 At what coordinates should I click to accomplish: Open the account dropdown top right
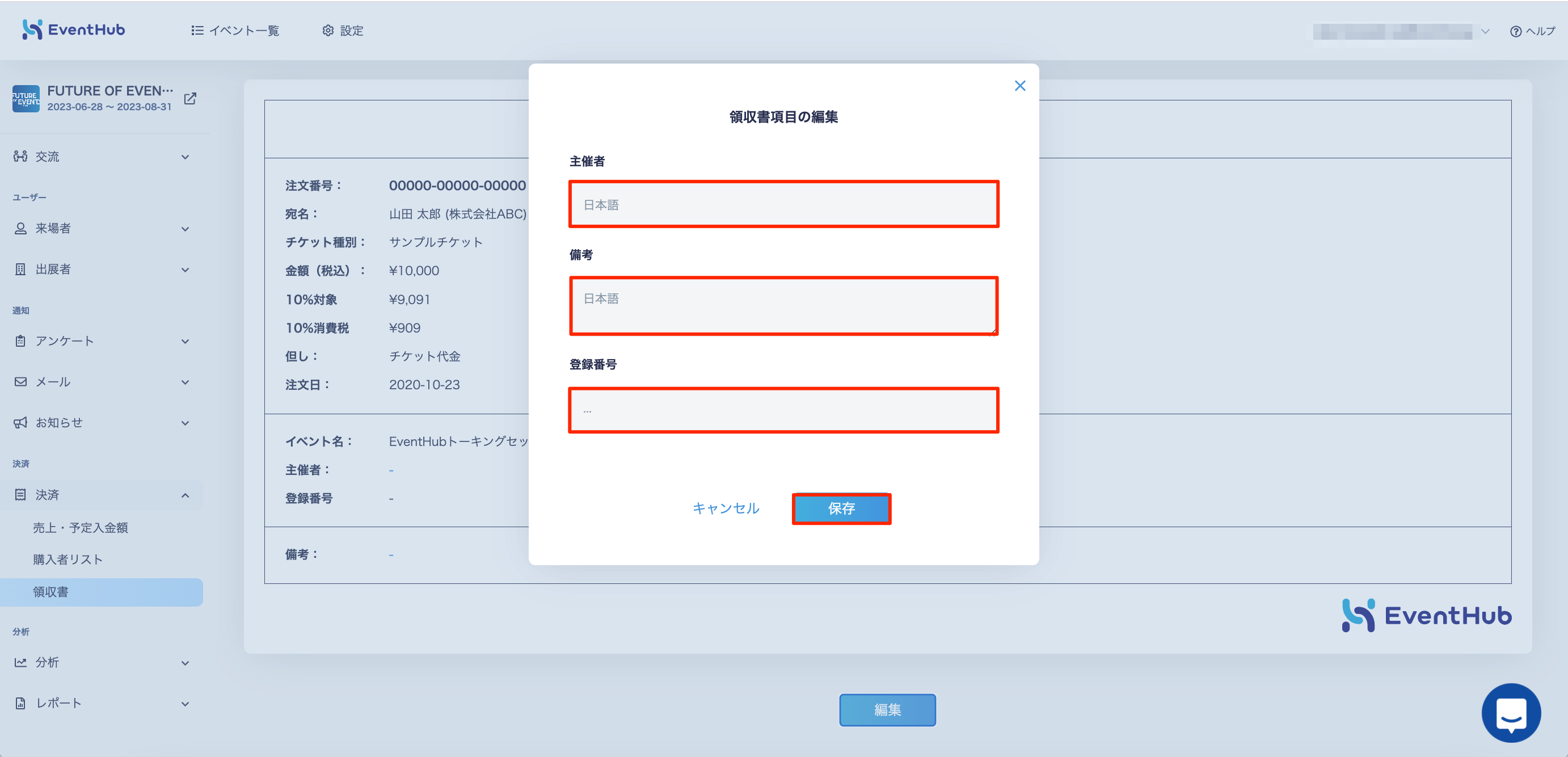pyautogui.click(x=1485, y=31)
